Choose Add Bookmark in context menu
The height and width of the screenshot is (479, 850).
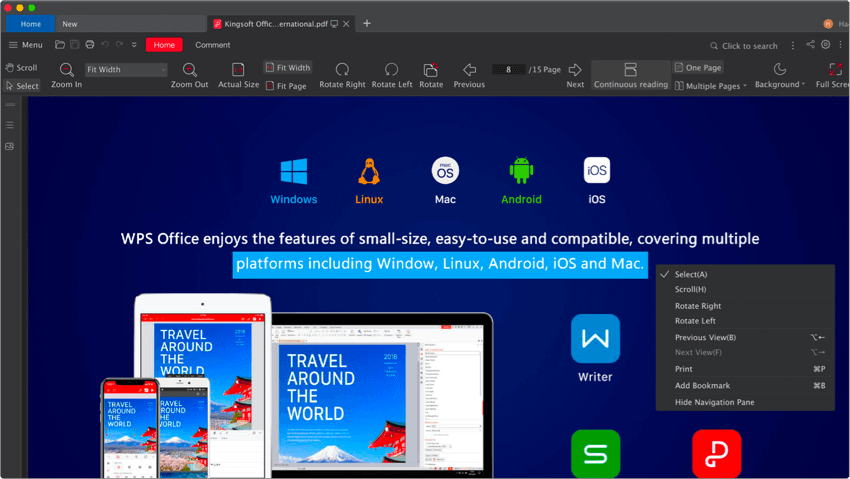[745, 385]
